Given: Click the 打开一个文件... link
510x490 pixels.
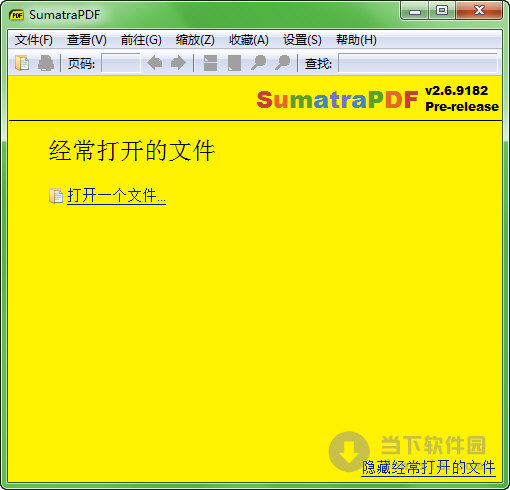Looking at the screenshot, I should click(117, 196).
